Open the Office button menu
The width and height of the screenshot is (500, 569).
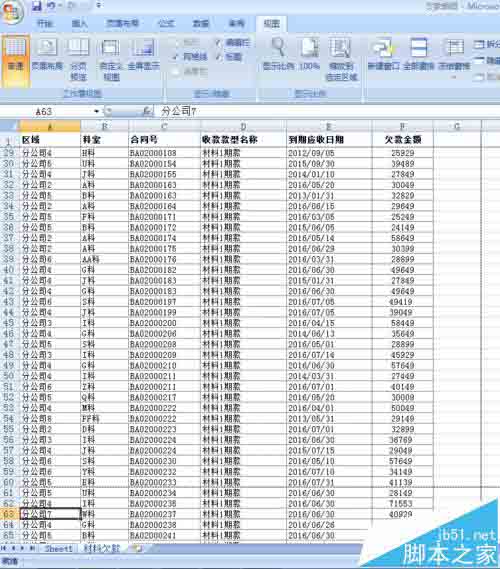pos(12,12)
